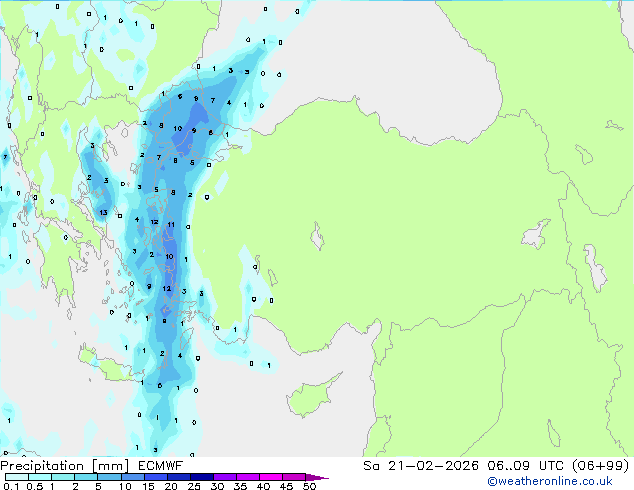Click the '13' precipitation value on the map

[103, 212]
